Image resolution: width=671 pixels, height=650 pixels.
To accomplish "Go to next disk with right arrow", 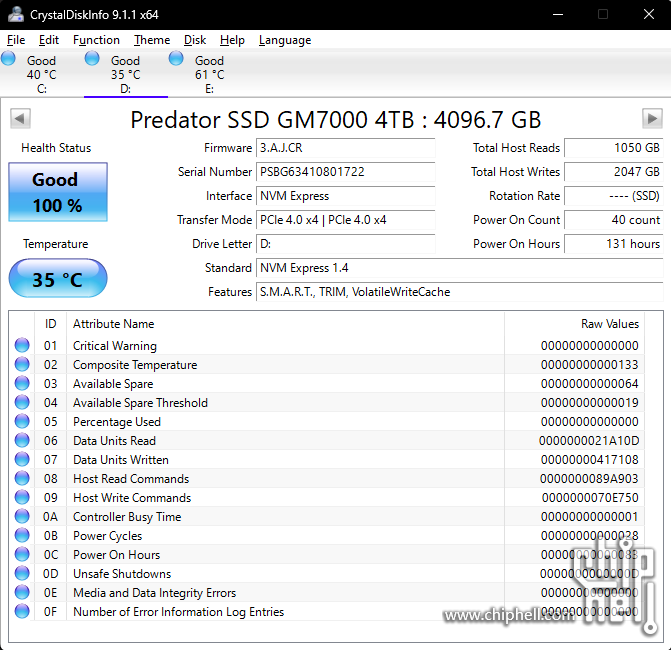I will [652, 118].
